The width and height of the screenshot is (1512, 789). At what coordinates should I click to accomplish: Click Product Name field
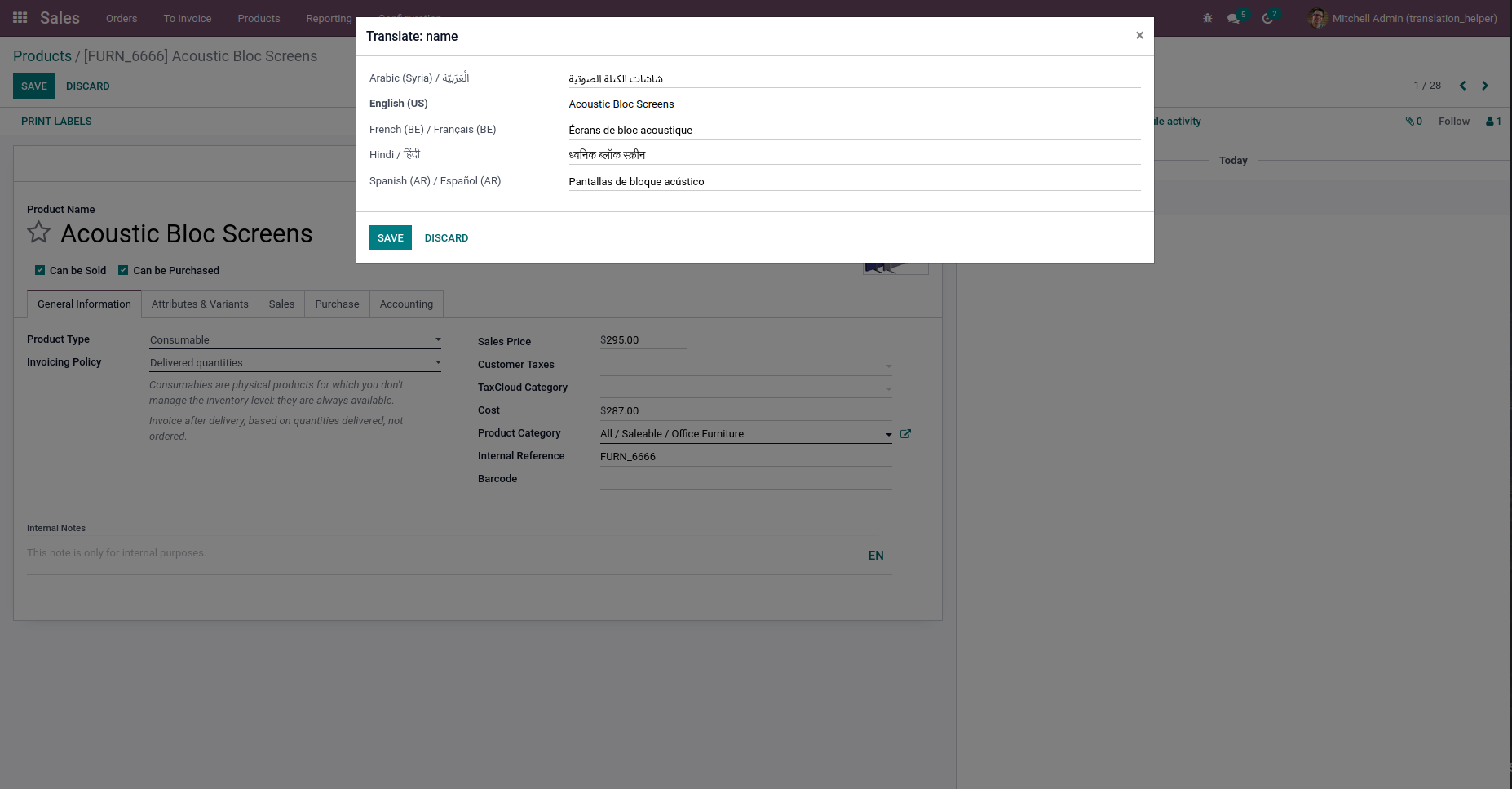point(209,234)
